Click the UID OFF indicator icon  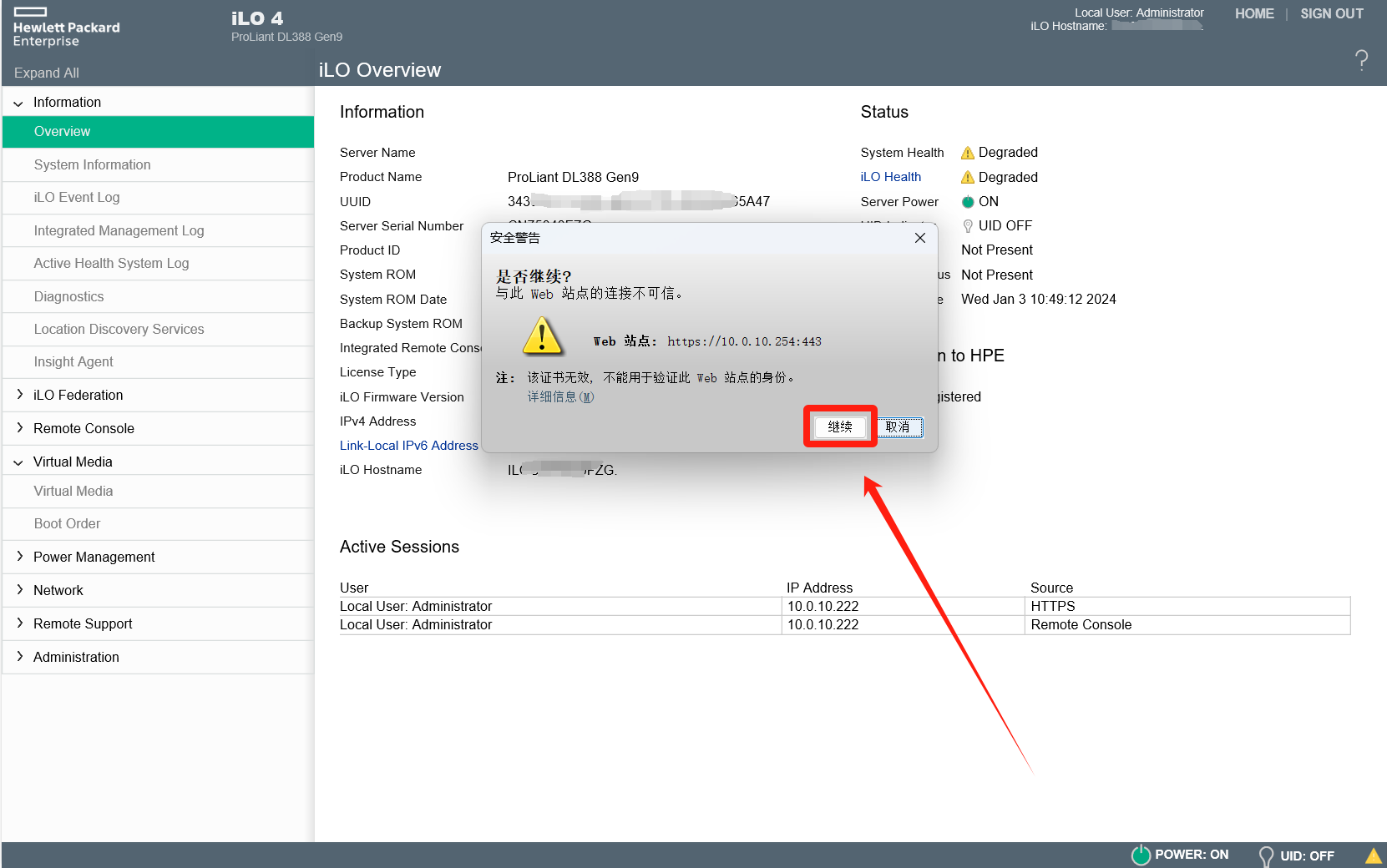pos(968,226)
